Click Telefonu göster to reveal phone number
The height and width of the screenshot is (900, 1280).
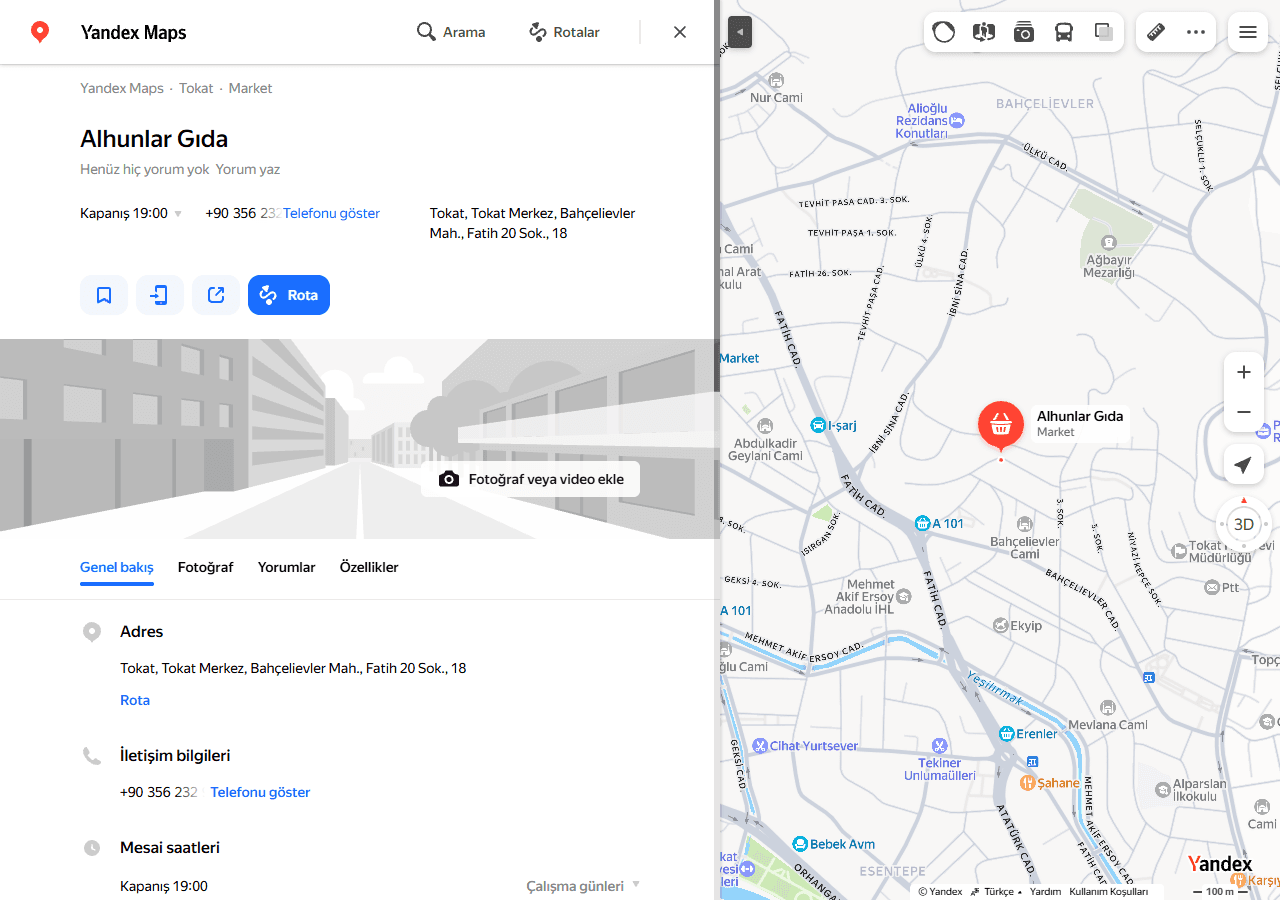pyautogui.click(x=331, y=213)
